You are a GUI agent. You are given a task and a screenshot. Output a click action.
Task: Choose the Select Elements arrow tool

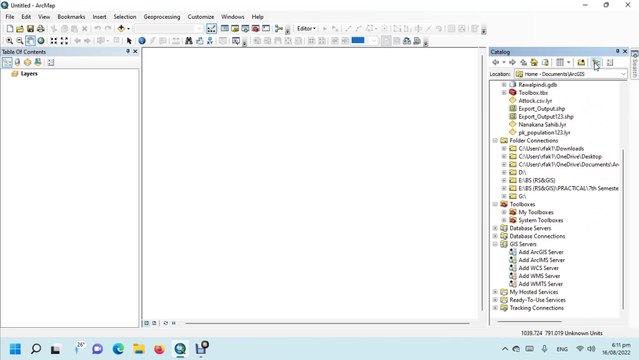point(129,41)
